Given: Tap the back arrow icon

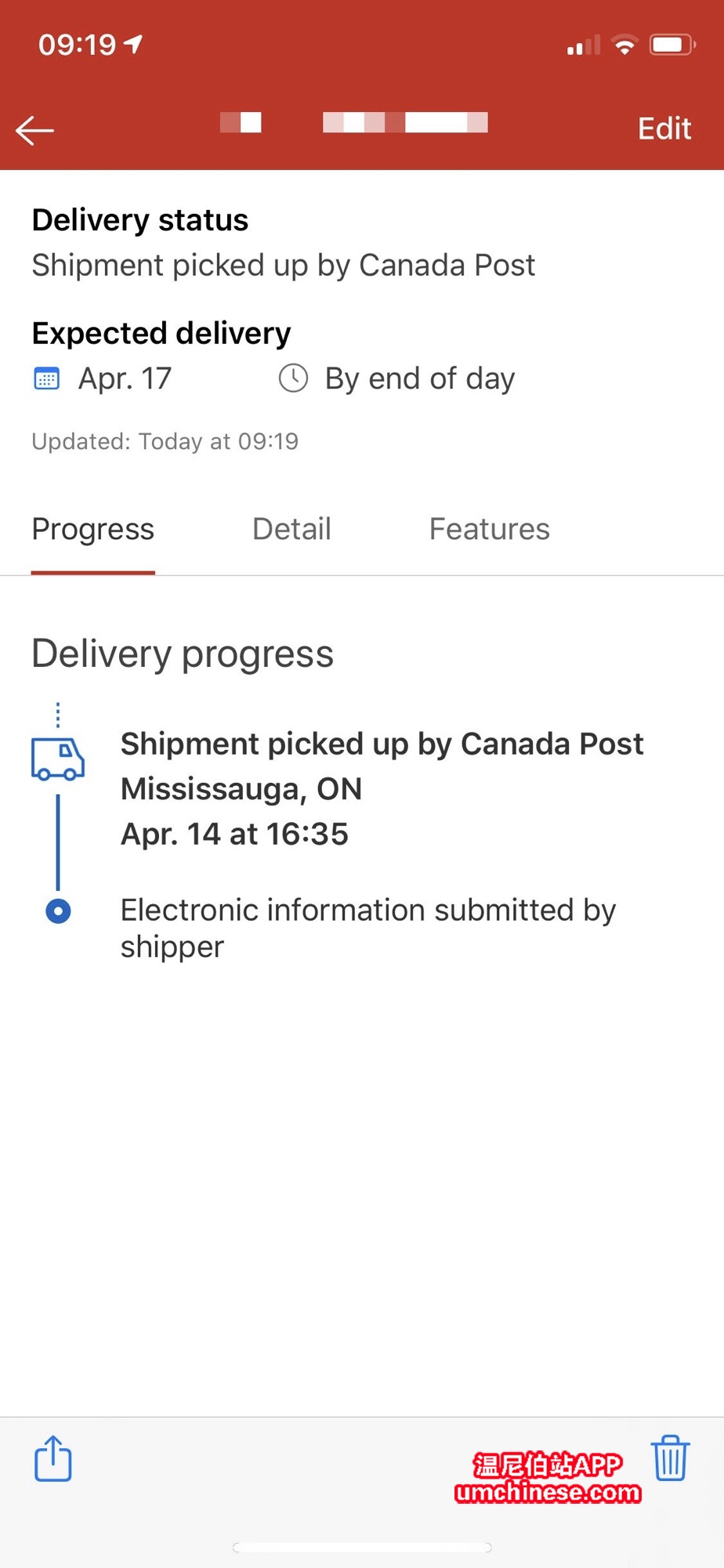Looking at the screenshot, I should point(35,130).
